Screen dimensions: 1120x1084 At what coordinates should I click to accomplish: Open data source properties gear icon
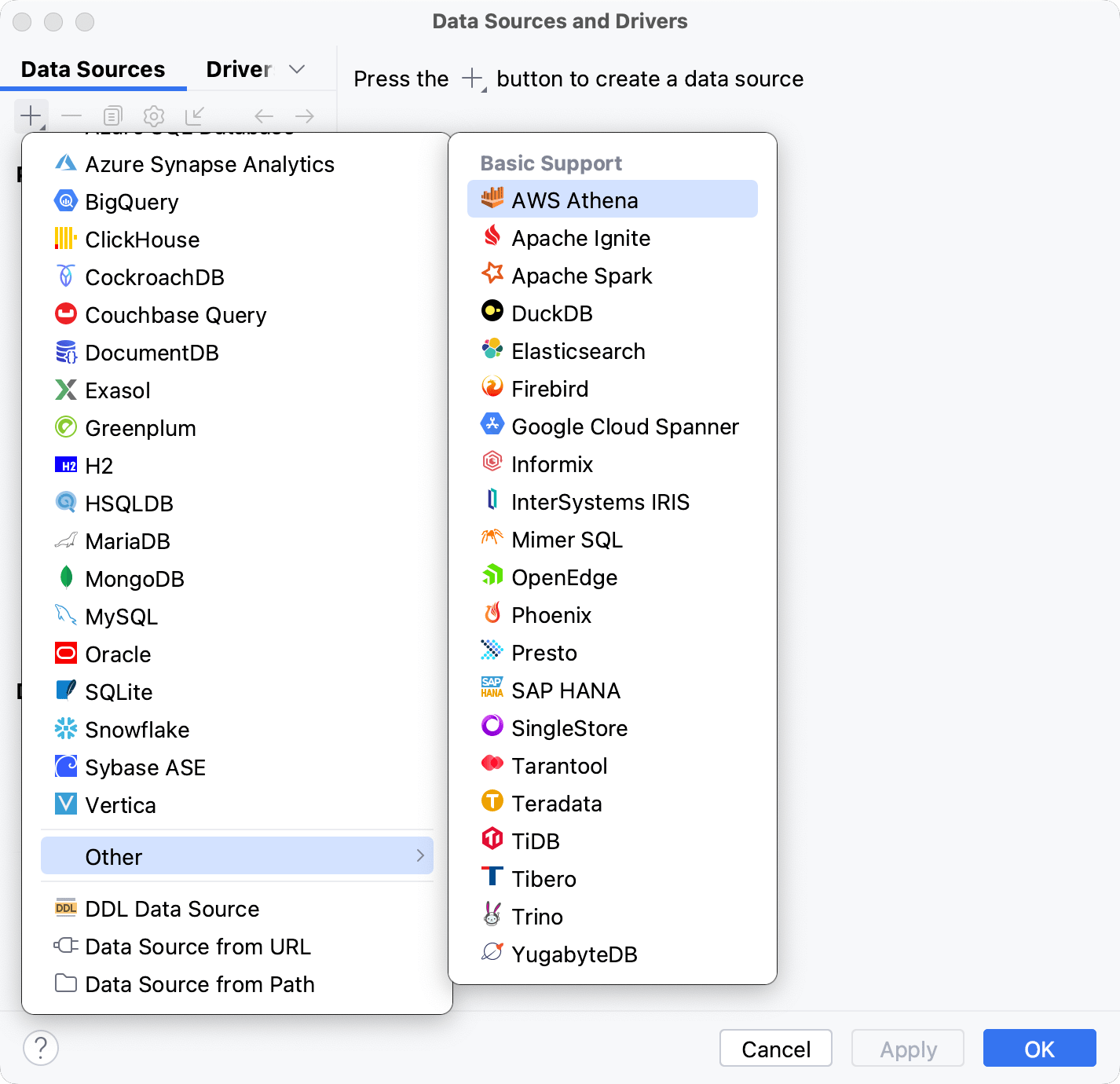click(x=154, y=116)
